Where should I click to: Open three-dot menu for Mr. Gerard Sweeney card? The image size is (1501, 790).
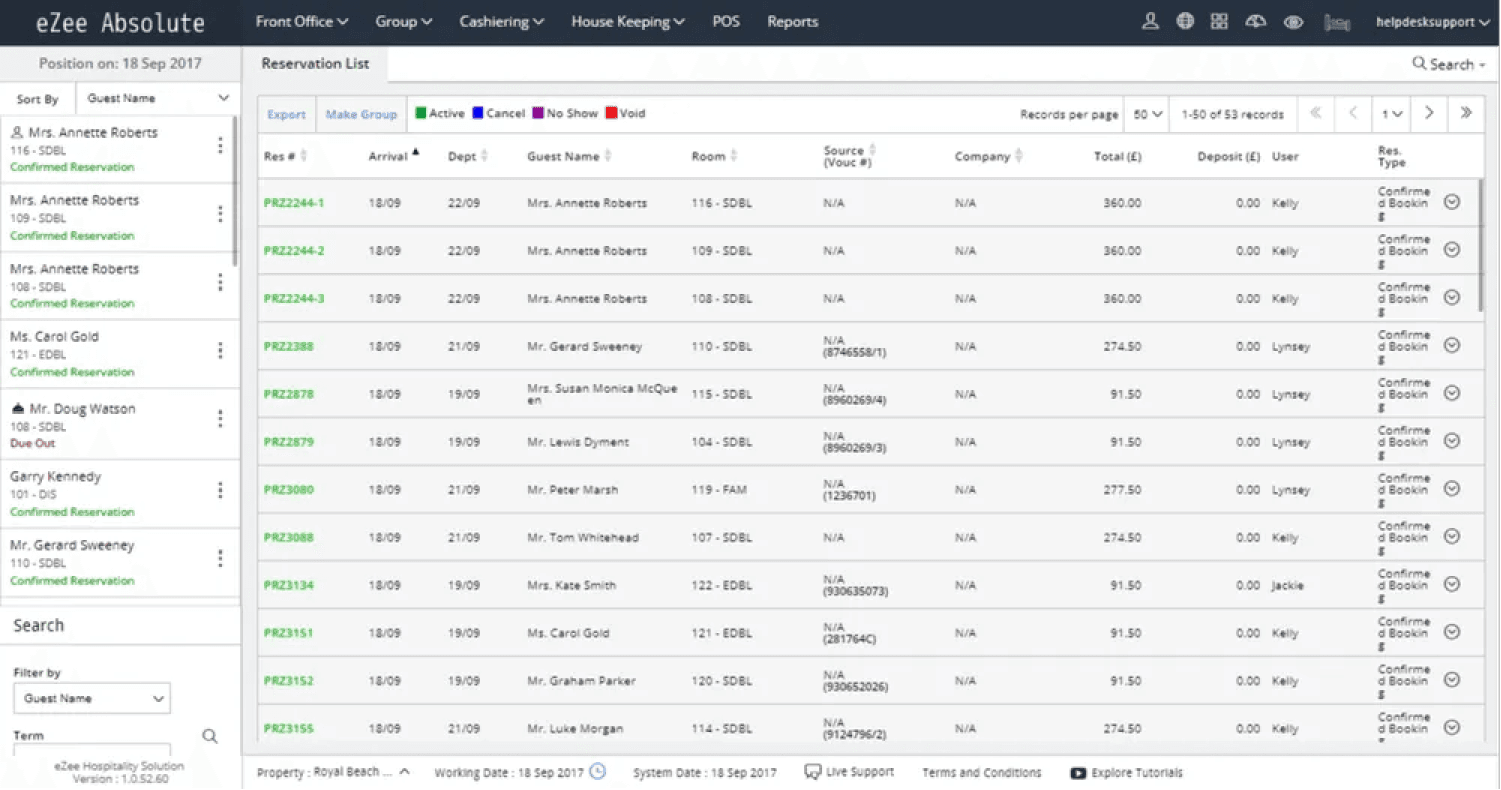tap(221, 558)
